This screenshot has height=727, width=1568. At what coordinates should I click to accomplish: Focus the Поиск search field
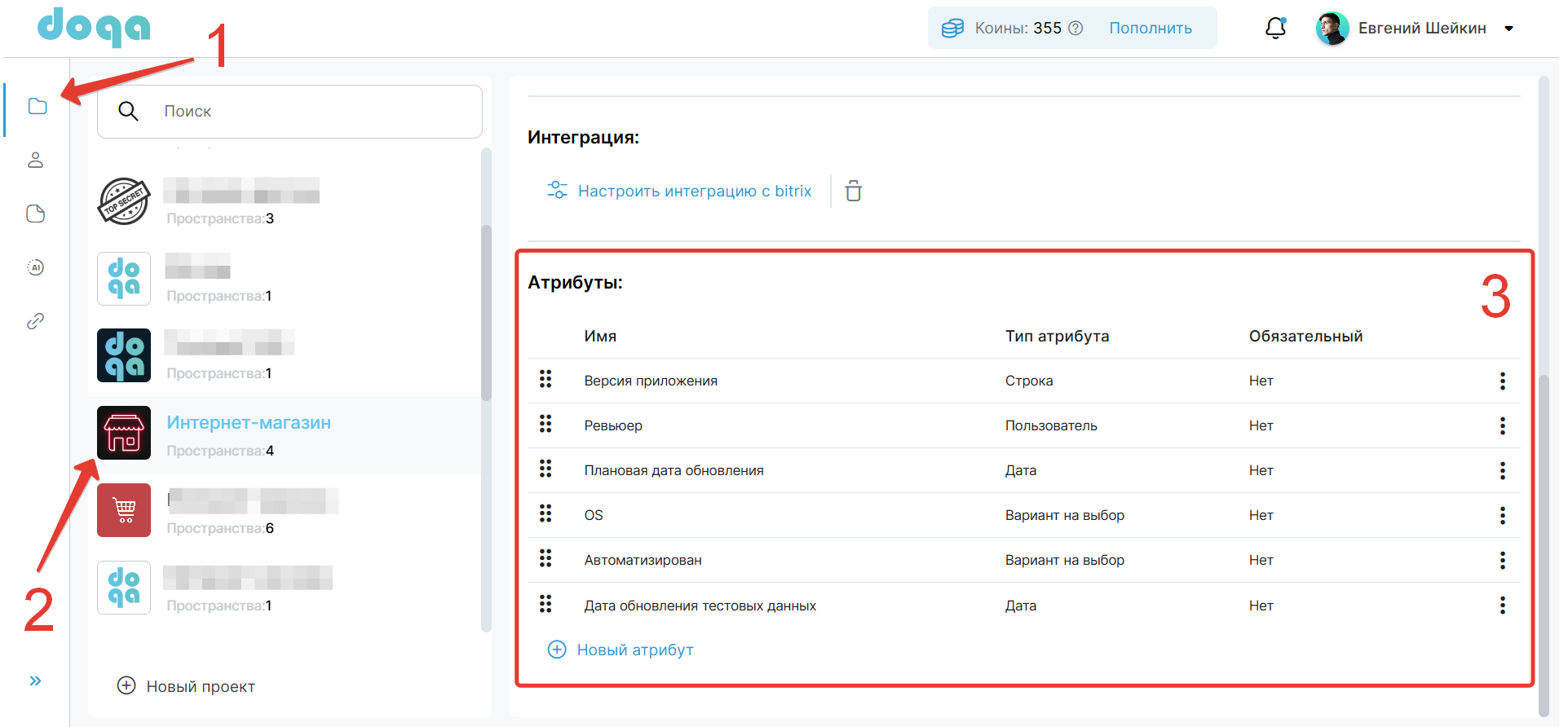tap(310, 112)
